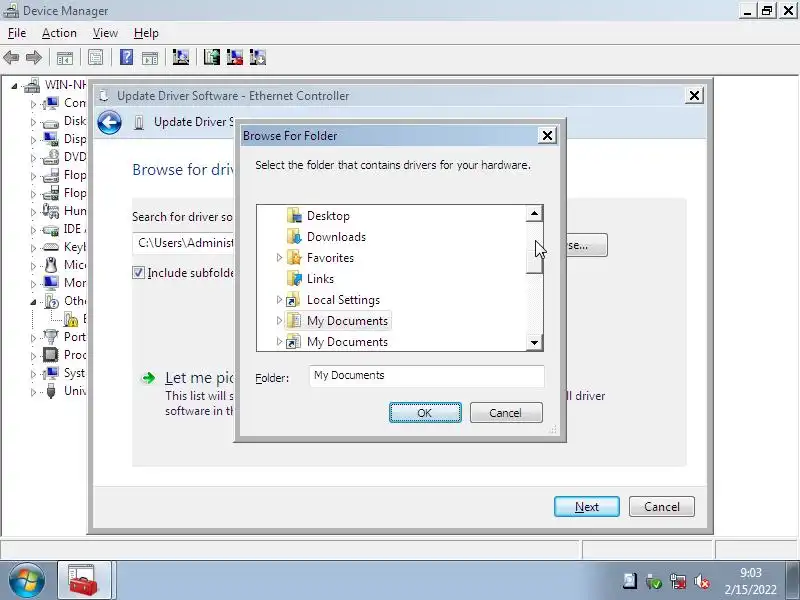Expand the Favorites folder node
Image resolution: width=800 pixels, height=600 pixels.
tap(279, 258)
